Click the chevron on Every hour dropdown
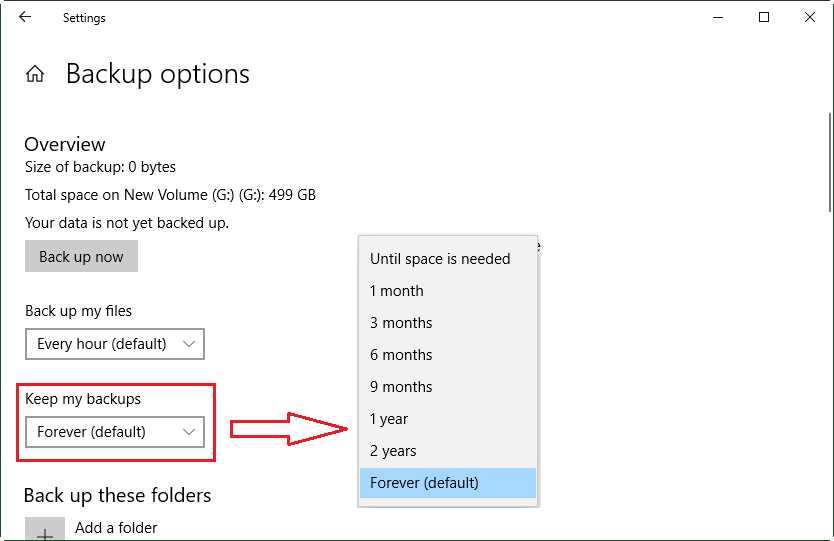This screenshot has width=834, height=541. pyautogui.click(x=189, y=344)
